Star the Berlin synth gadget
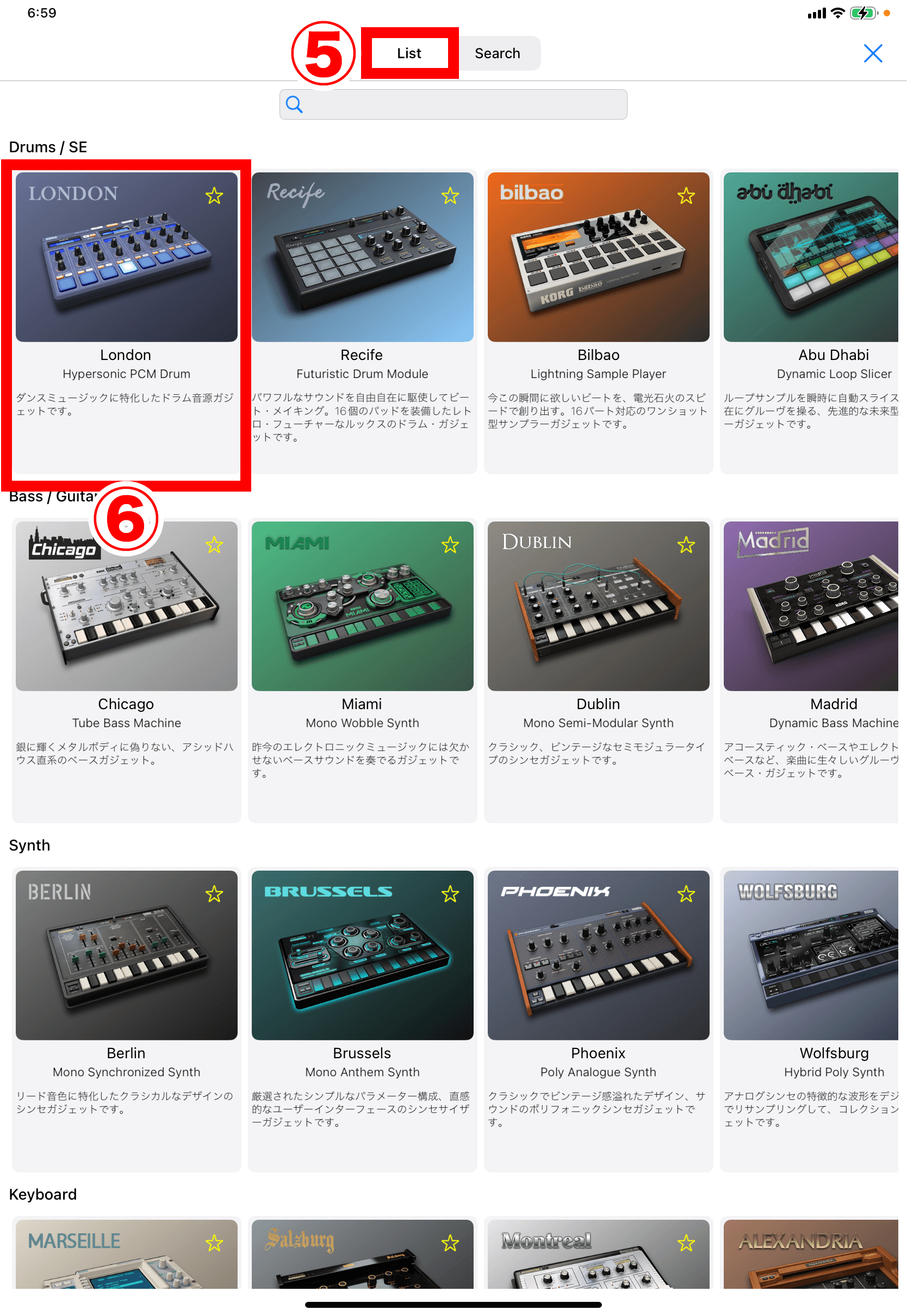The height and width of the screenshot is (1316, 907). tap(214, 895)
